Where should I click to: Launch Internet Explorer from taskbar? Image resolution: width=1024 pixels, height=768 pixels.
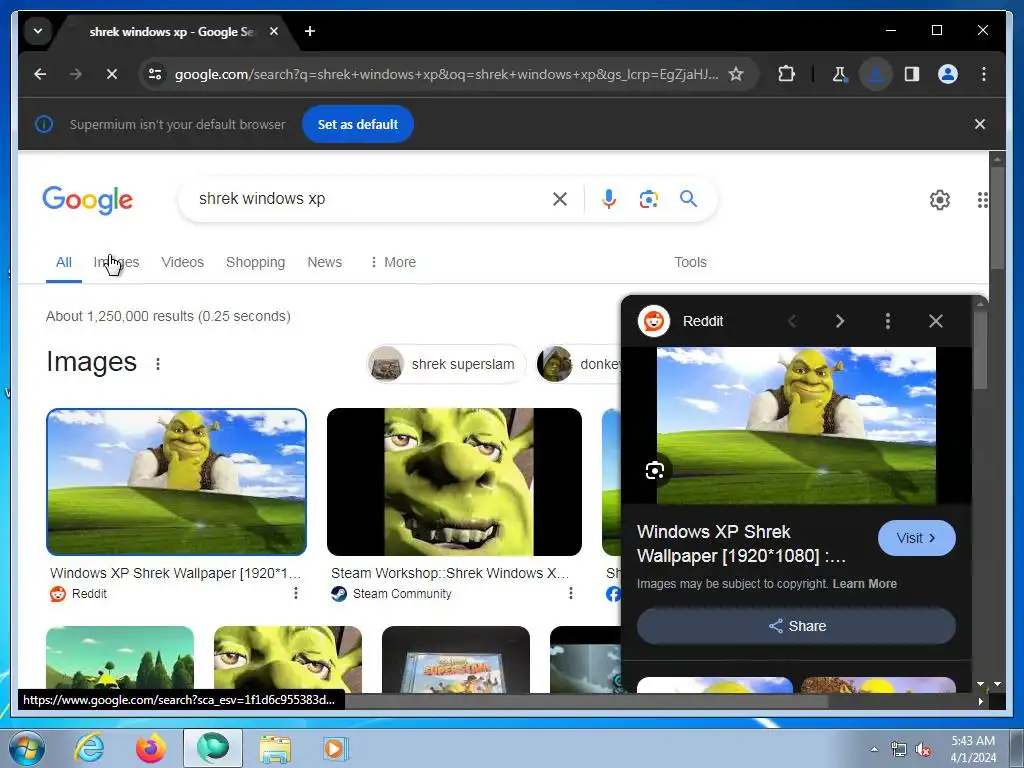[89, 748]
